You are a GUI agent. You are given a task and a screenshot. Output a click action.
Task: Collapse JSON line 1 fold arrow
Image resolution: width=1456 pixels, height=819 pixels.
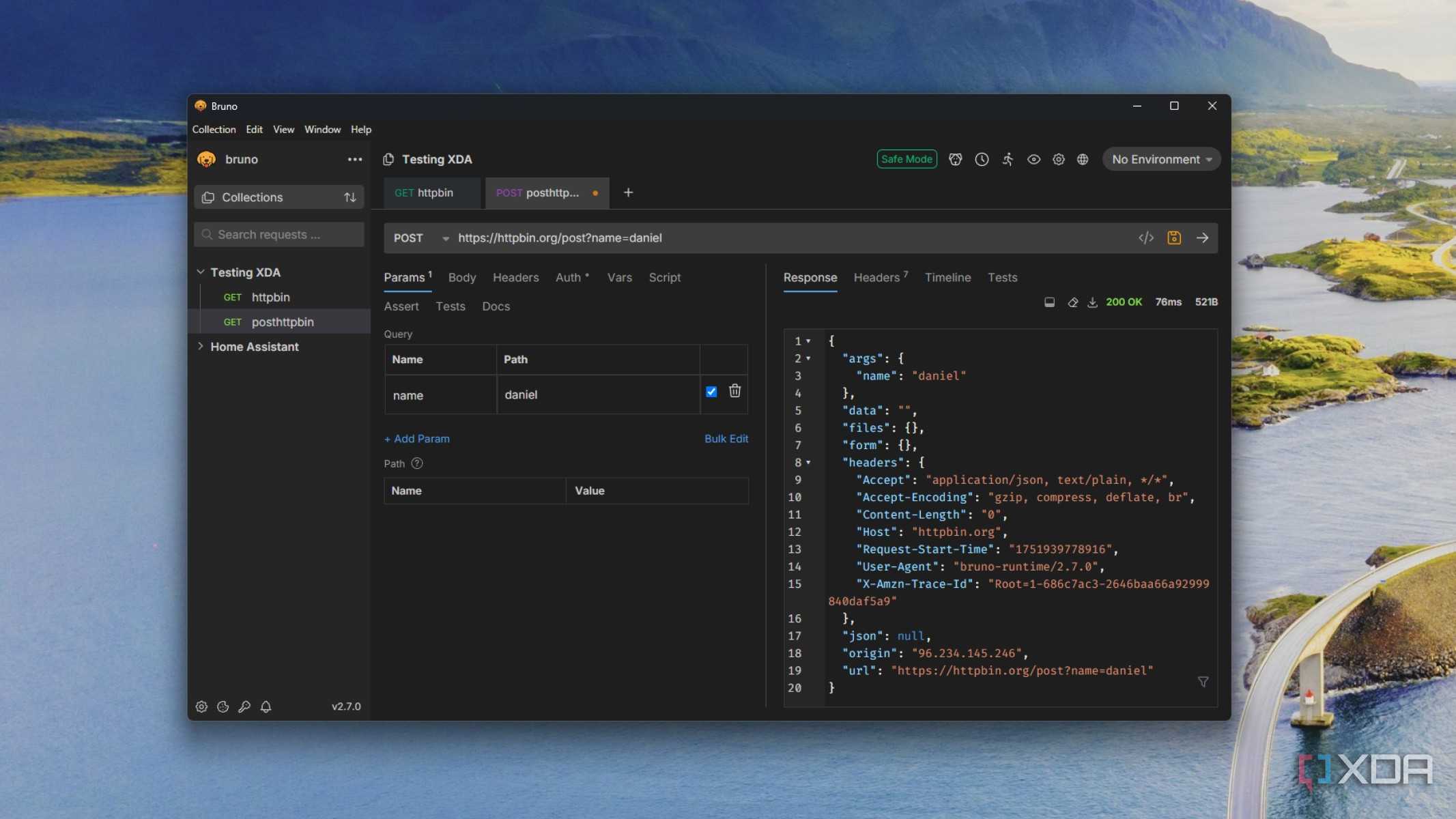point(808,341)
